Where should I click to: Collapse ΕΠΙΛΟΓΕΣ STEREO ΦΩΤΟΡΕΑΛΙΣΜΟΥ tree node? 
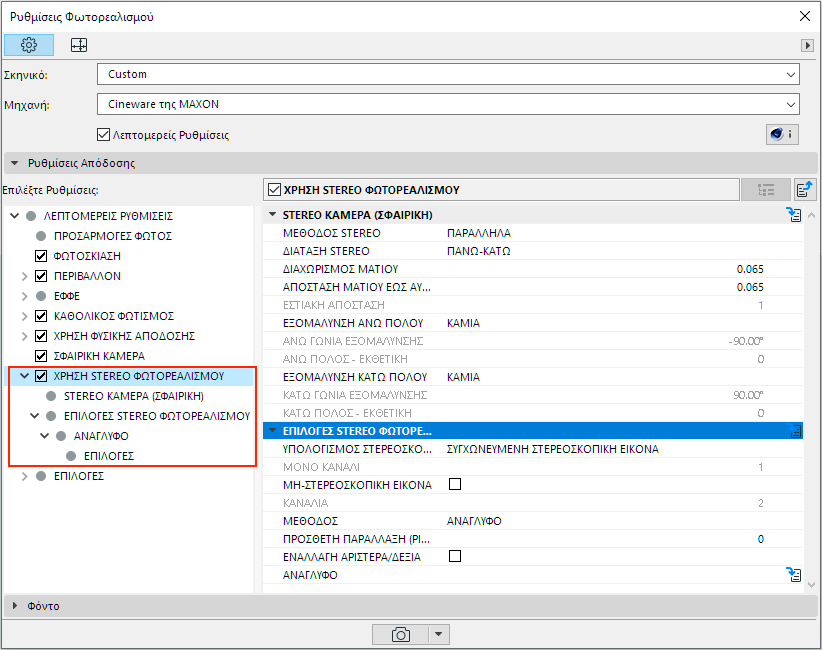pos(35,416)
